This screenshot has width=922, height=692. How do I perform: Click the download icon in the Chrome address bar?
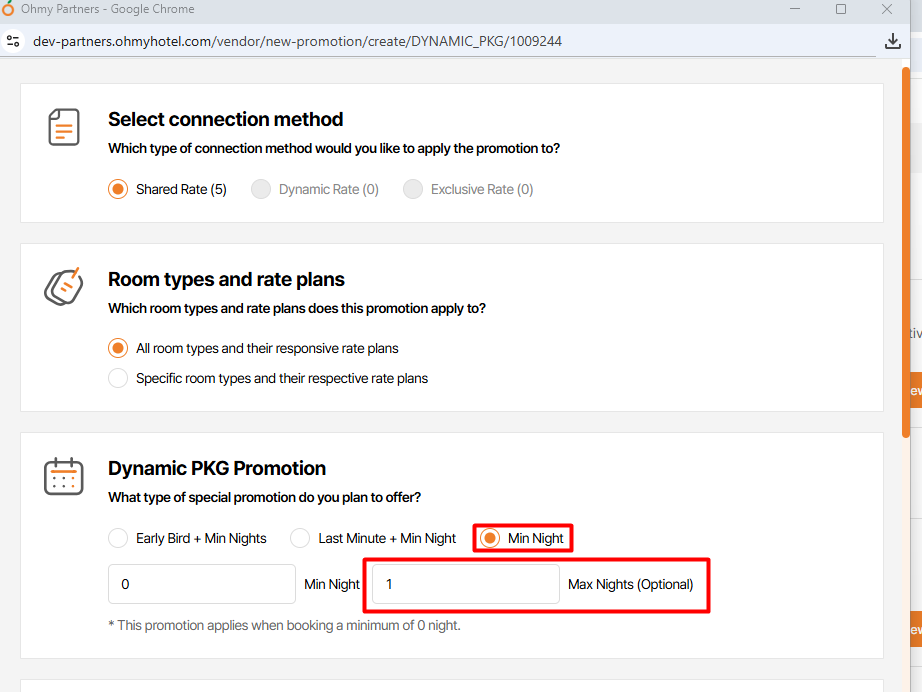(893, 41)
